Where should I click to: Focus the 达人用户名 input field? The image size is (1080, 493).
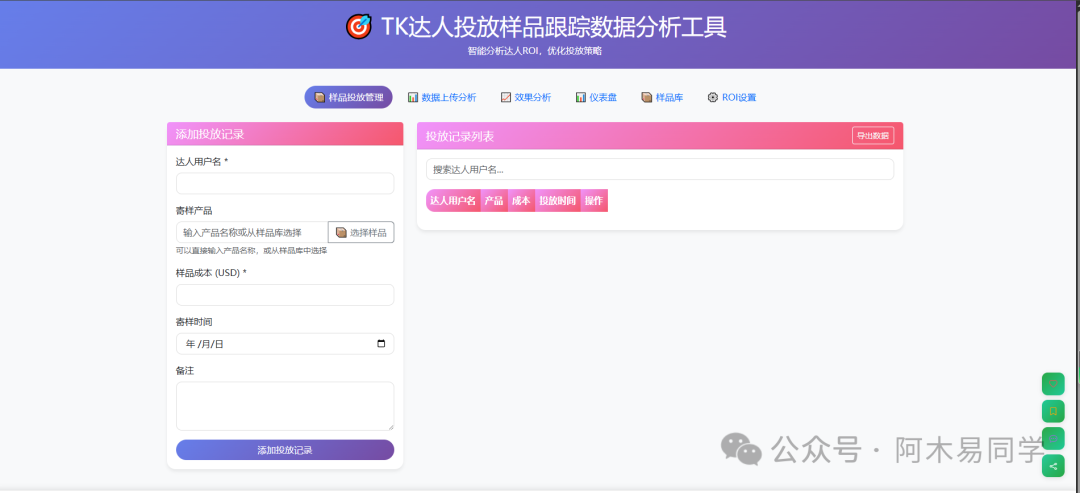pyautogui.click(x=285, y=183)
